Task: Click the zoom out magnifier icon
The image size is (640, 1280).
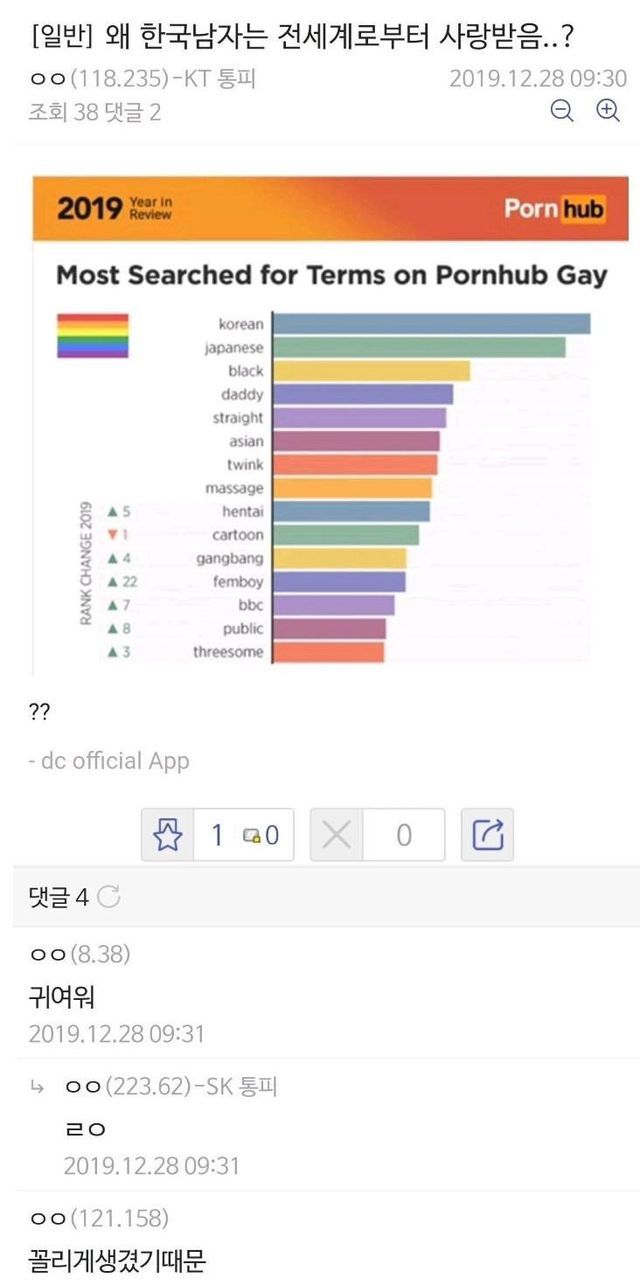Action: click(x=563, y=112)
